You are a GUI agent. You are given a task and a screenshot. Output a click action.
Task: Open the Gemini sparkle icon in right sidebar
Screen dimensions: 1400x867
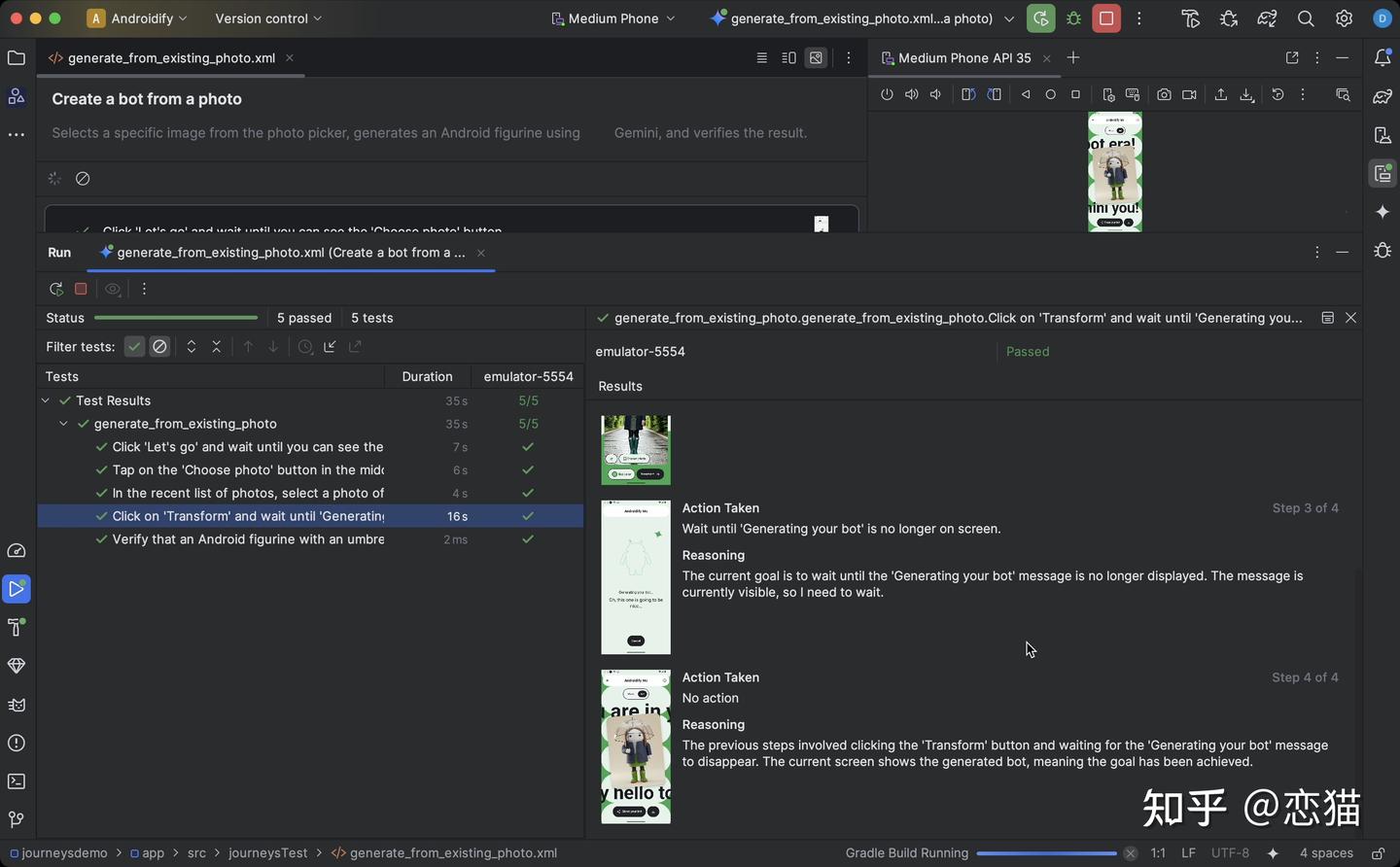pyautogui.click(x=1382, y=211)
